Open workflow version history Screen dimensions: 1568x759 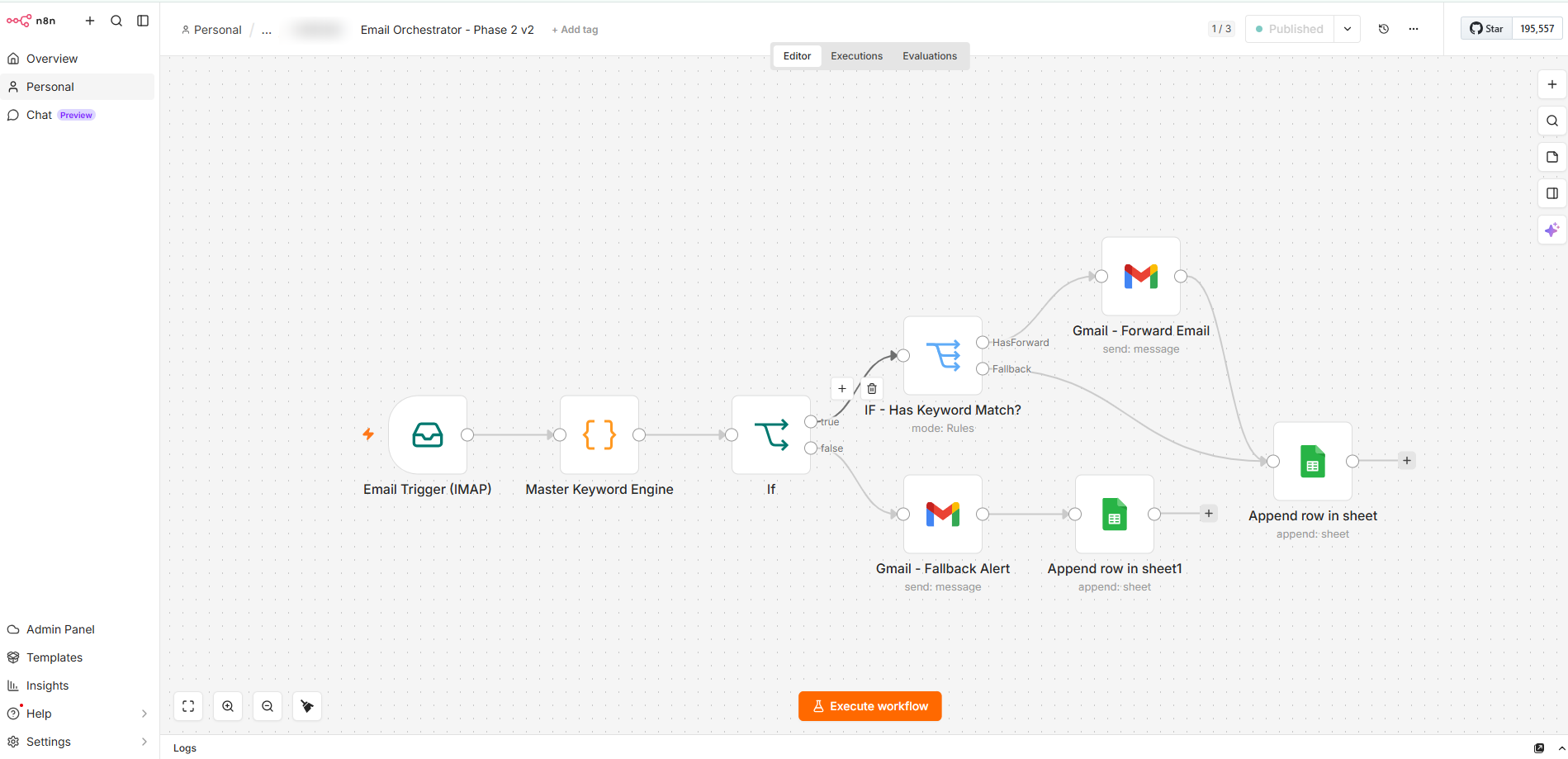click(x=1384, y=29)
